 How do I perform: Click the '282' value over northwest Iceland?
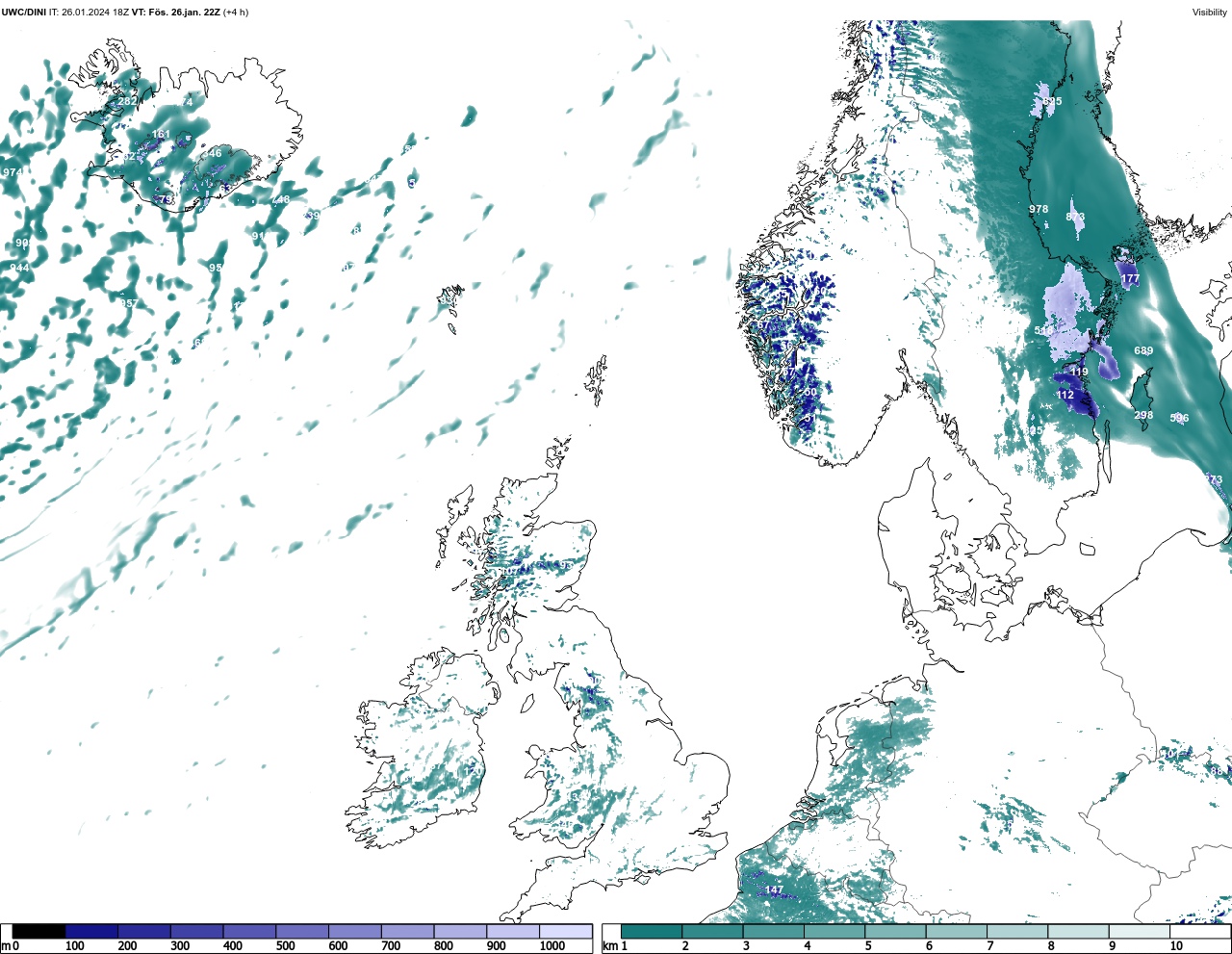pyautogui.click(x=127, y=101)
